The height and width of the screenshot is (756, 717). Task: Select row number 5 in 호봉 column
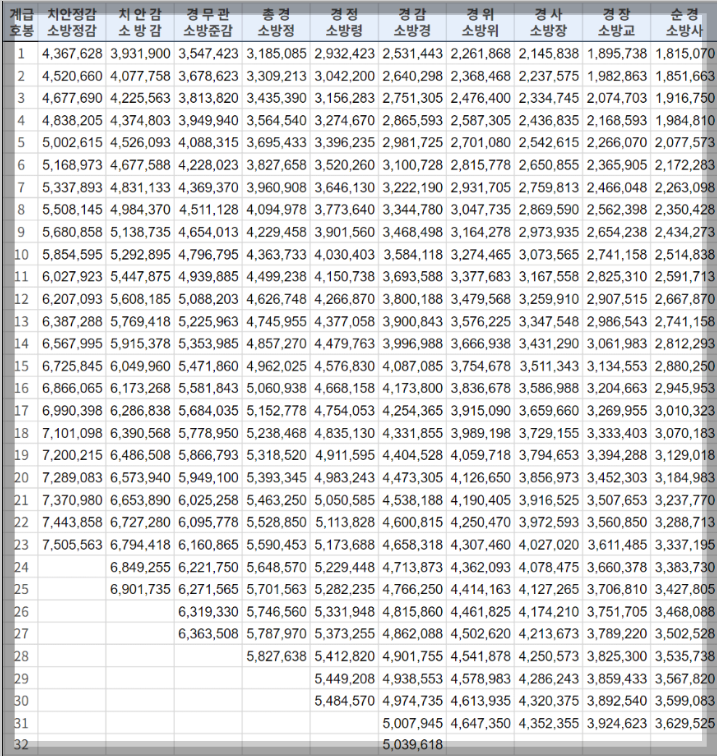(x=21, y=143)
